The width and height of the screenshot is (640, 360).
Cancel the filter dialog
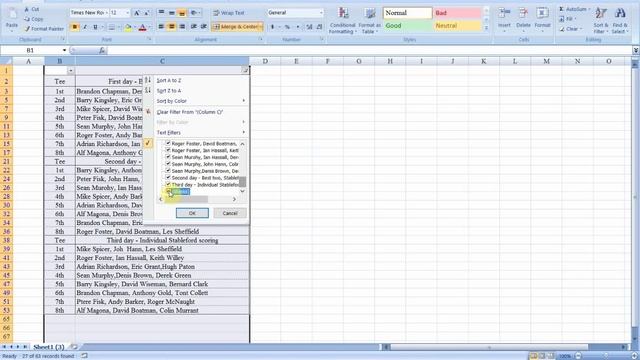230,213
